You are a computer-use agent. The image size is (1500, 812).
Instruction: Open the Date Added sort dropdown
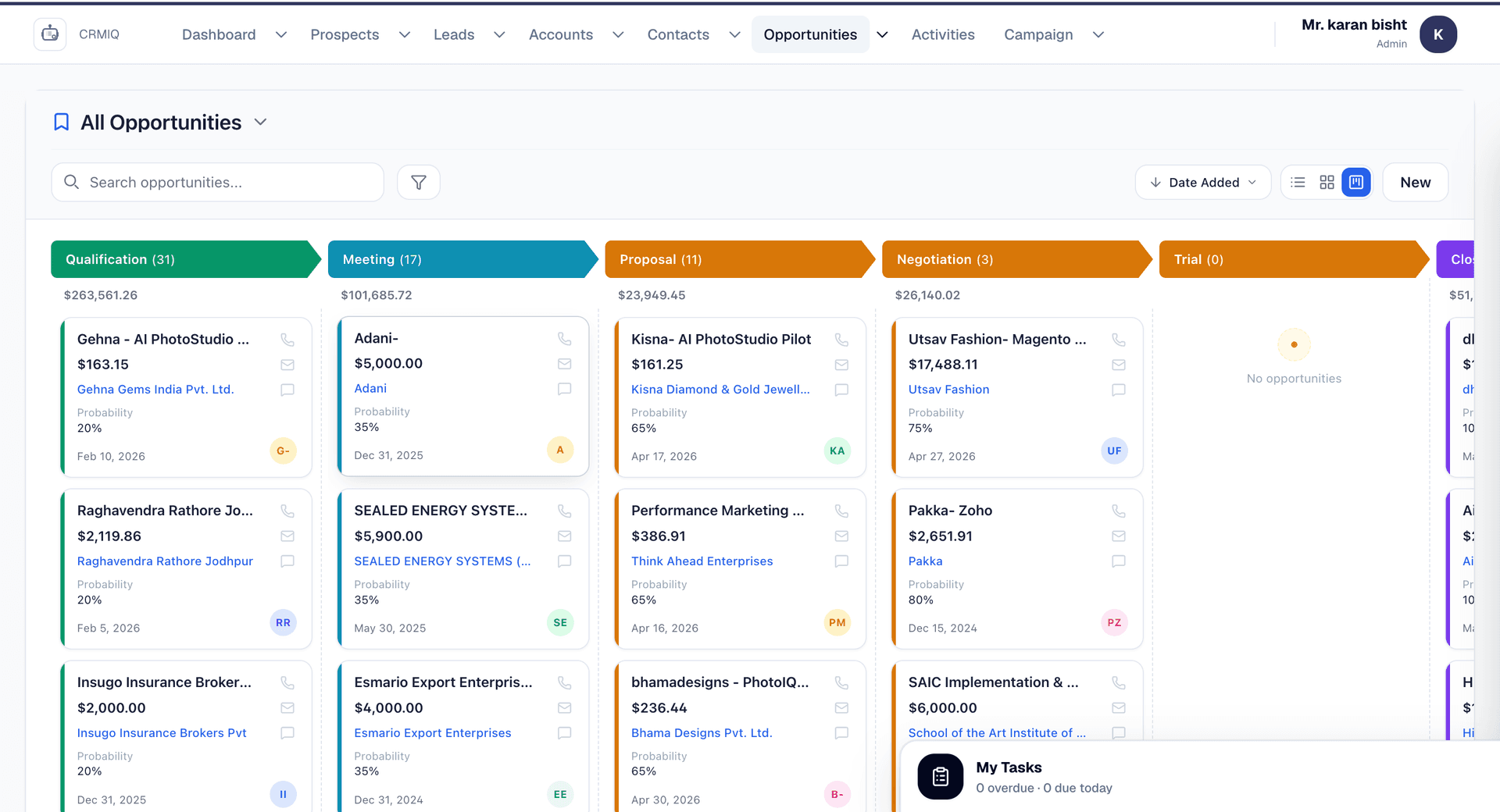(1203, 182)
